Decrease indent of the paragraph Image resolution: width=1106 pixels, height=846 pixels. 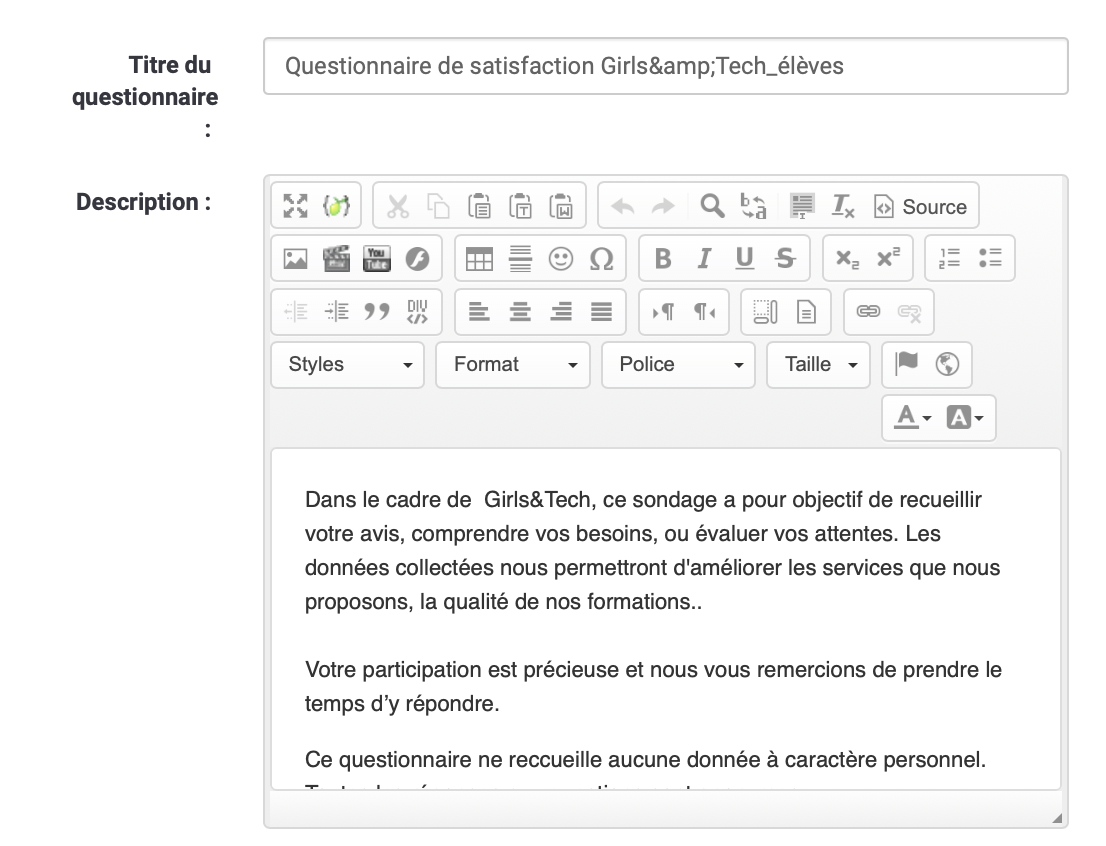296,311
